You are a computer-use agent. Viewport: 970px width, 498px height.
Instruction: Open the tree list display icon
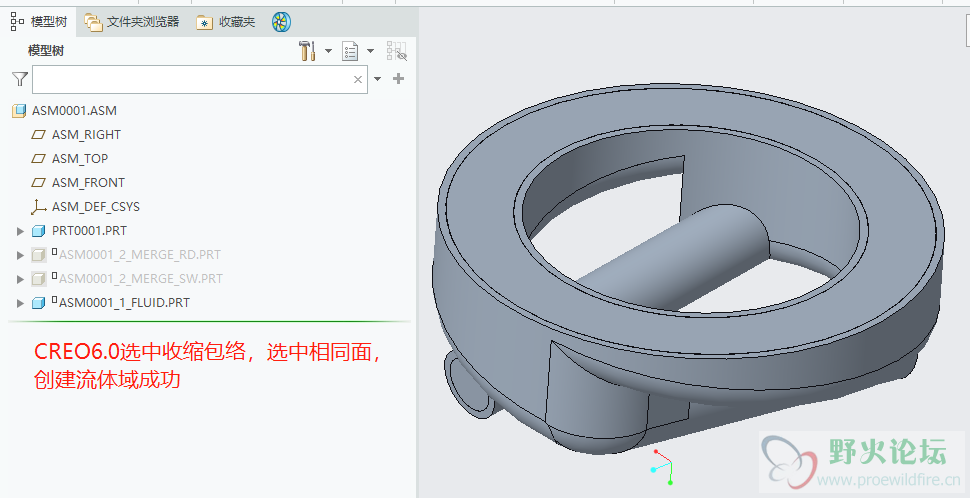350,51
